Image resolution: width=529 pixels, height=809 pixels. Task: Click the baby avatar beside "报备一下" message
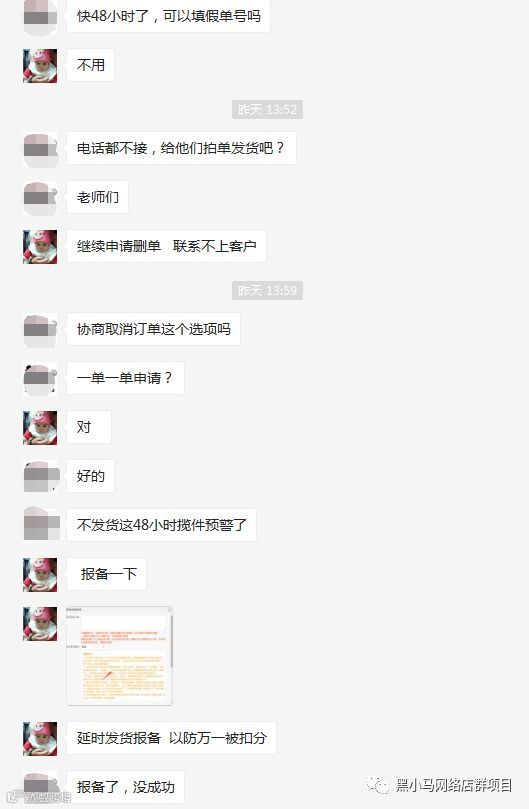[40, 574]
